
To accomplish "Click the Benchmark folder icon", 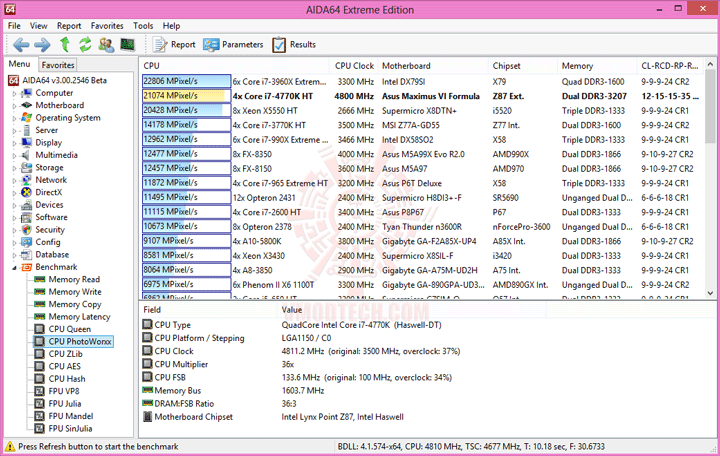I will (27, 267).
